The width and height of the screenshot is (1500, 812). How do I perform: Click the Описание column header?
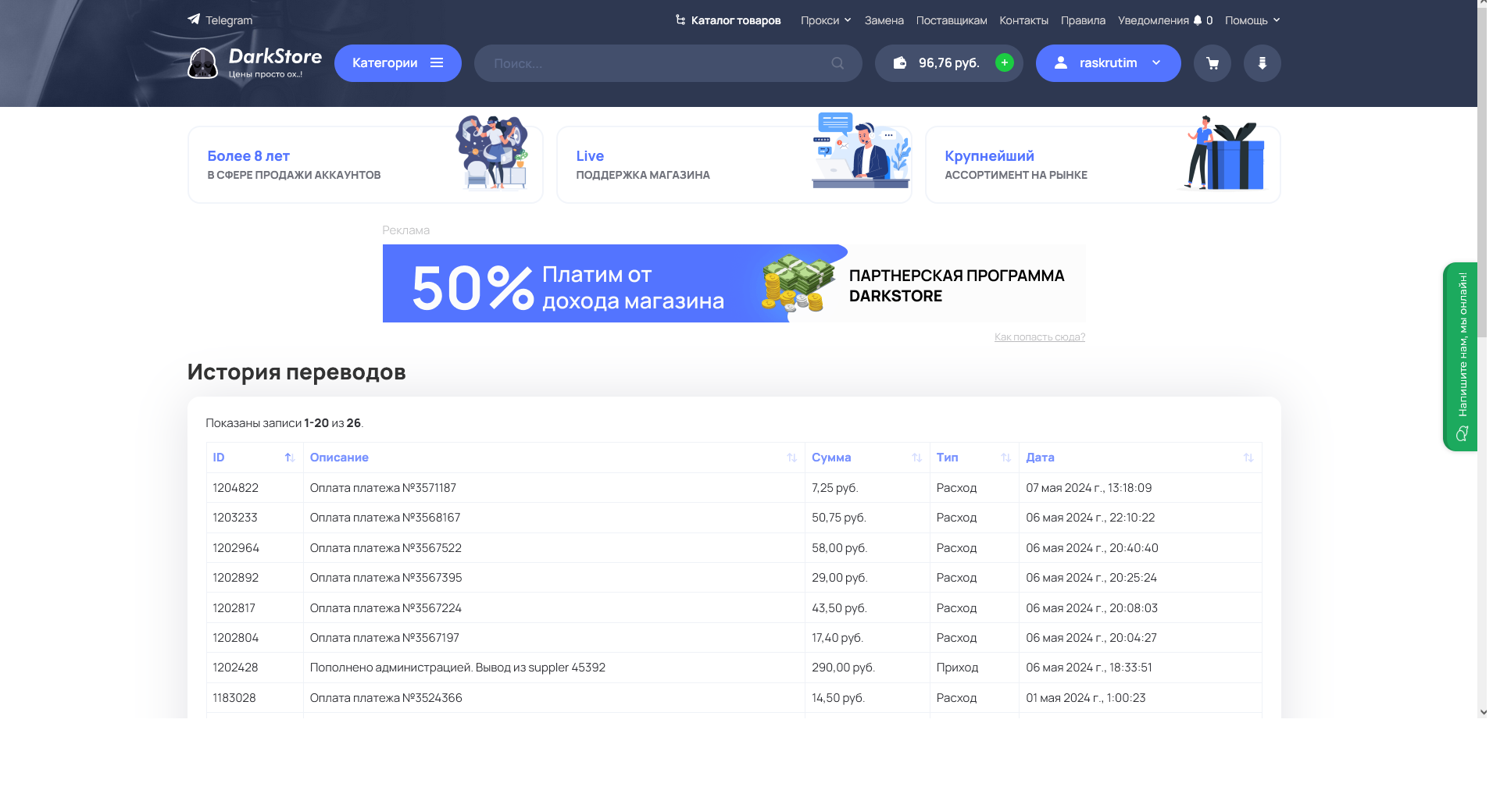[554, 458]
